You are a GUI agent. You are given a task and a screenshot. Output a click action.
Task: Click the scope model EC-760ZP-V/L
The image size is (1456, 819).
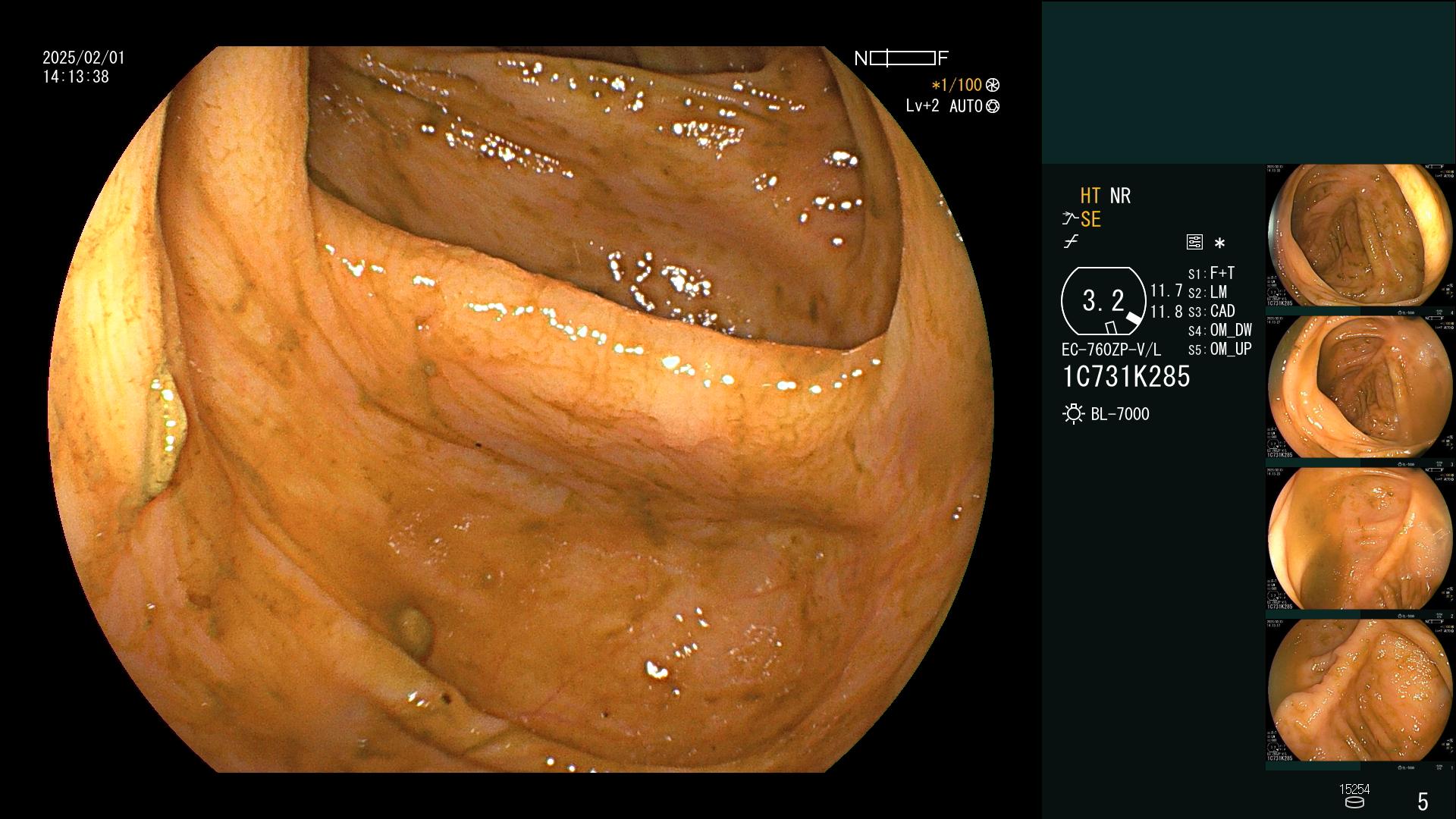pyautogui.click(x=1111, y=350)
